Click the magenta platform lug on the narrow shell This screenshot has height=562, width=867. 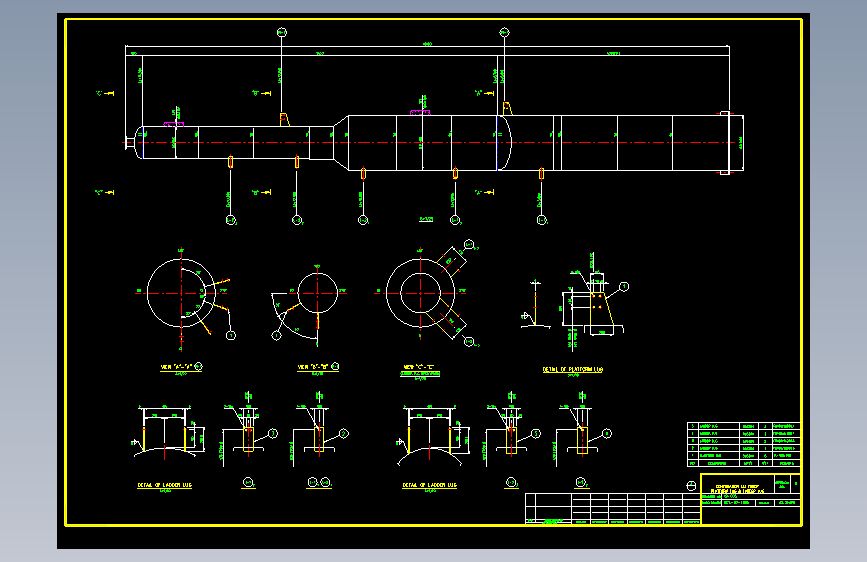174,124
